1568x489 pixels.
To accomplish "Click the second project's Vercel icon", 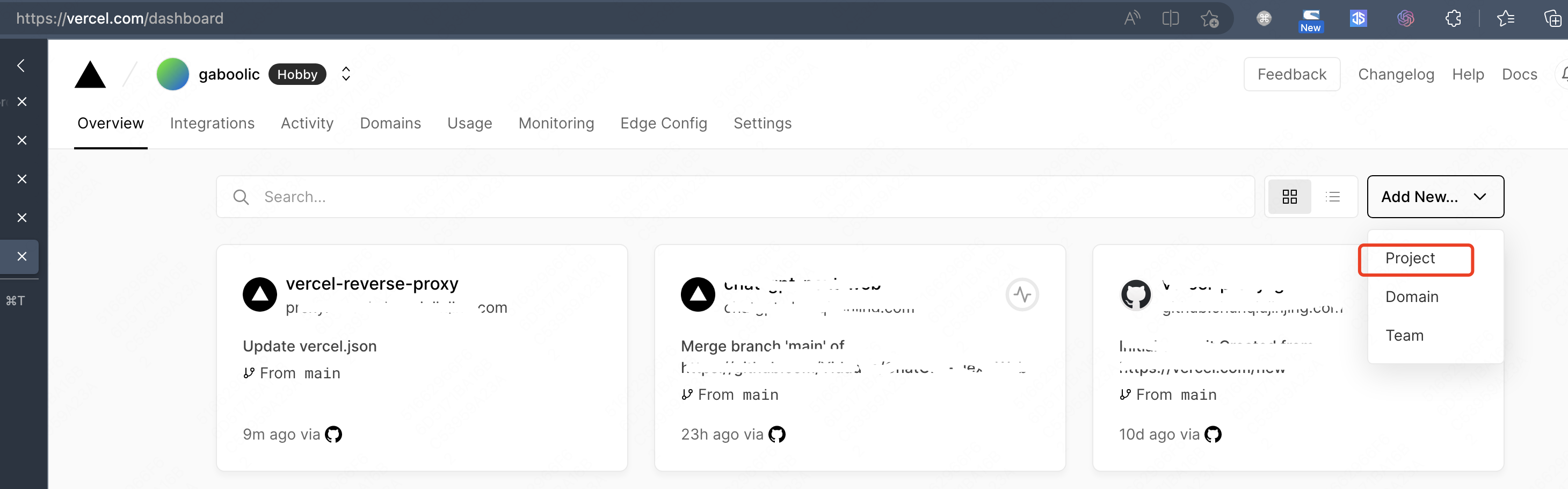I will coord(698,294).
